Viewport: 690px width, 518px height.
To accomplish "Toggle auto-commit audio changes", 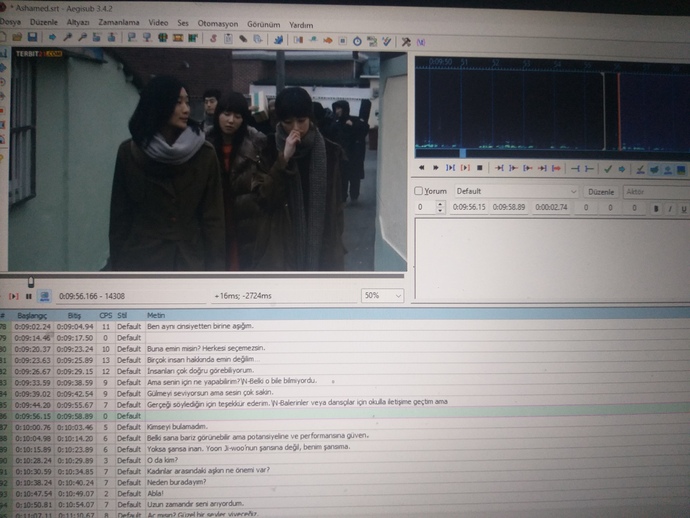I will tap(640, 169).
